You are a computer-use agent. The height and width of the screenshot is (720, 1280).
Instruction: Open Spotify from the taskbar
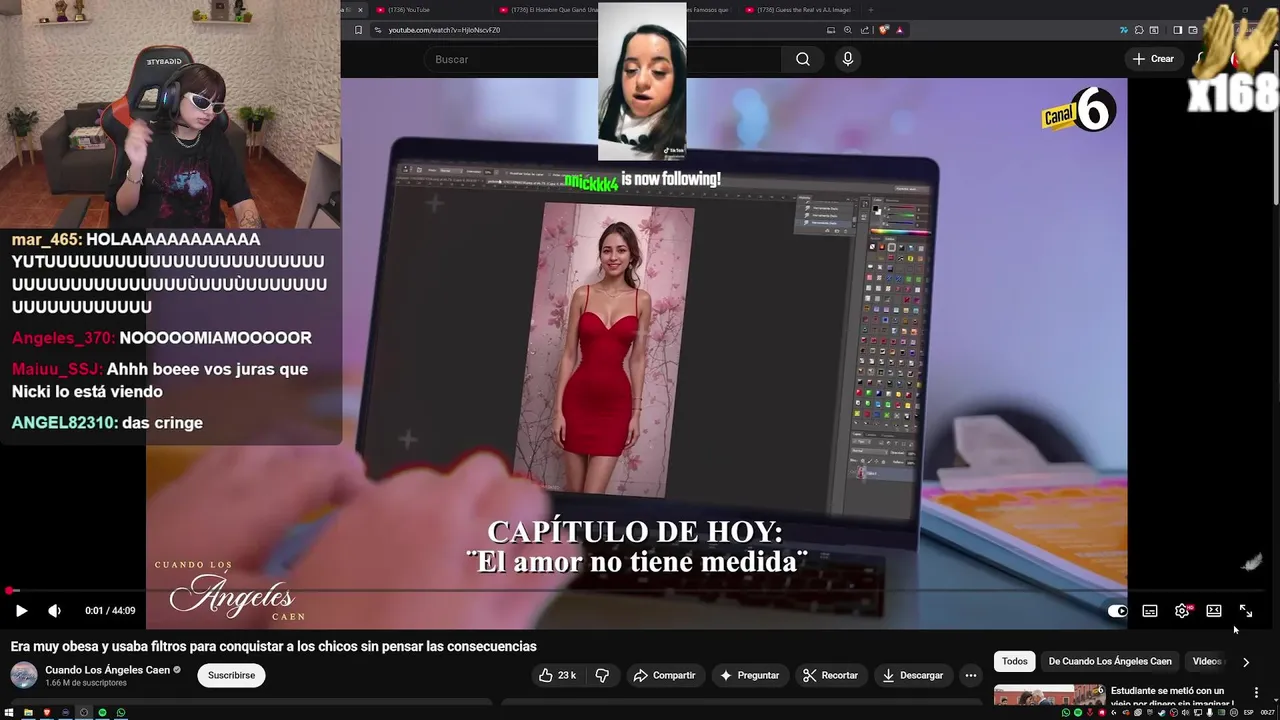pyautogui.click(x=102, y=713)
